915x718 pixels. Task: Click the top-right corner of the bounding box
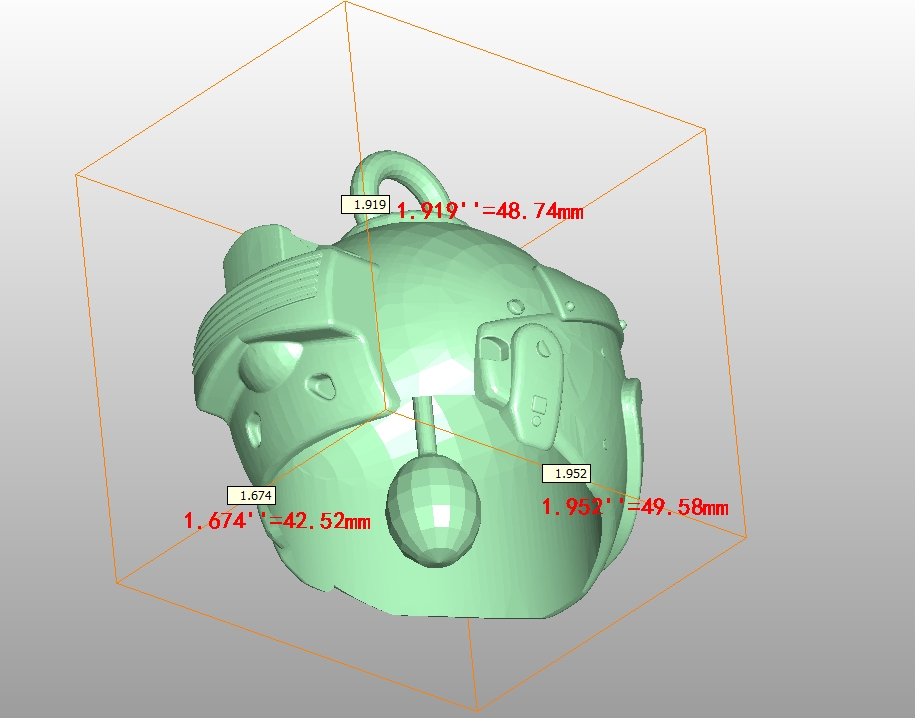(x=707, y=128)
